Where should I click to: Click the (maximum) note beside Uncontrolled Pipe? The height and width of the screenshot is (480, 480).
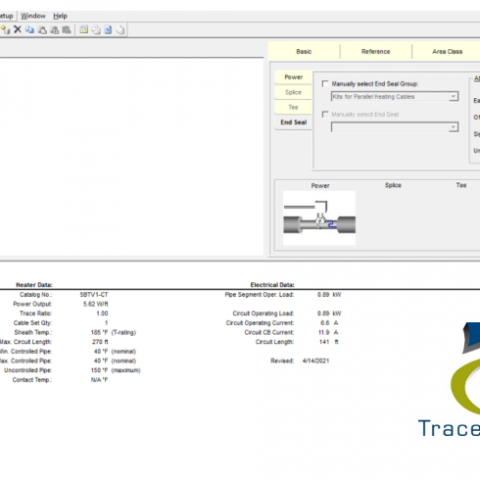(126, 370)
